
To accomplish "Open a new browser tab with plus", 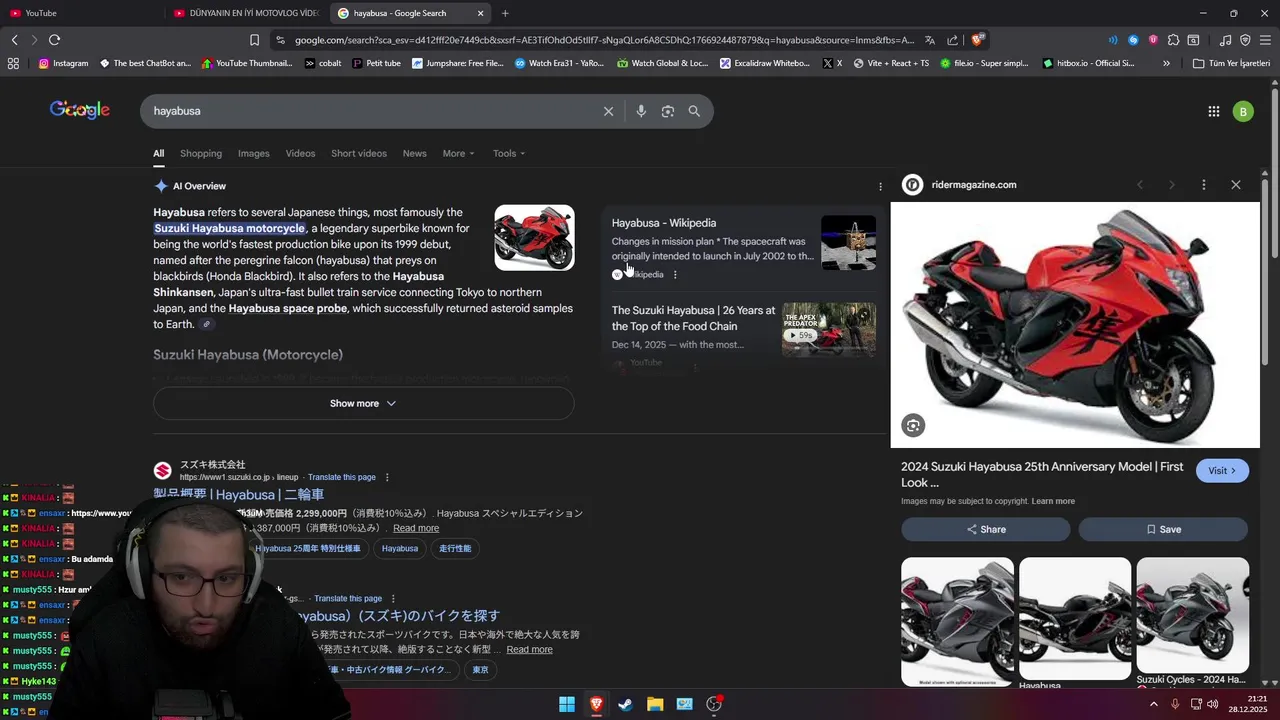I will (505, 13).
